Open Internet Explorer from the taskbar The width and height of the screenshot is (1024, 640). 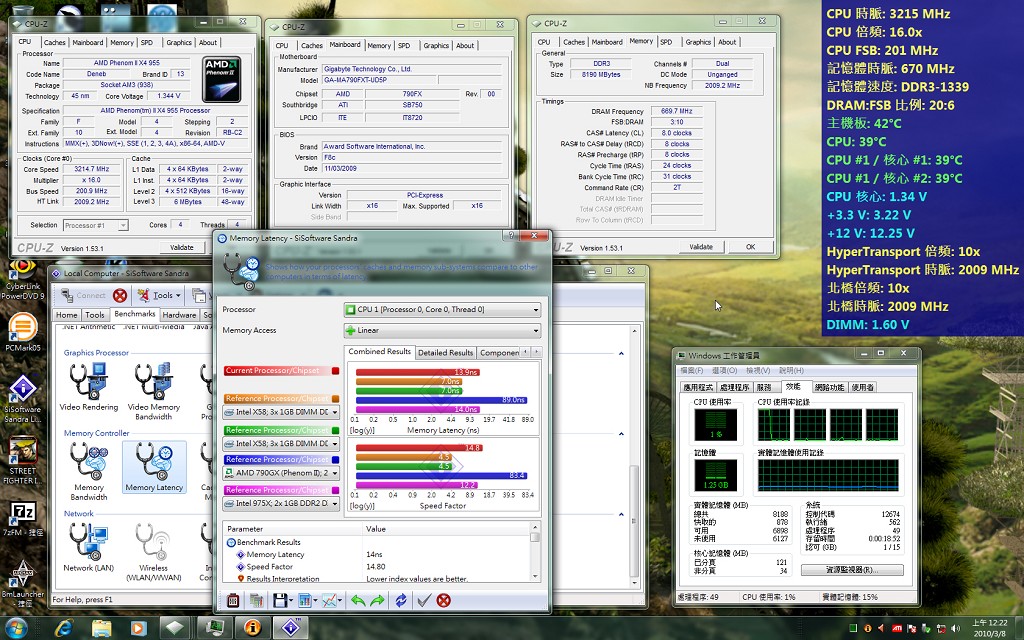pyautogui.click(x=63, y=628)
